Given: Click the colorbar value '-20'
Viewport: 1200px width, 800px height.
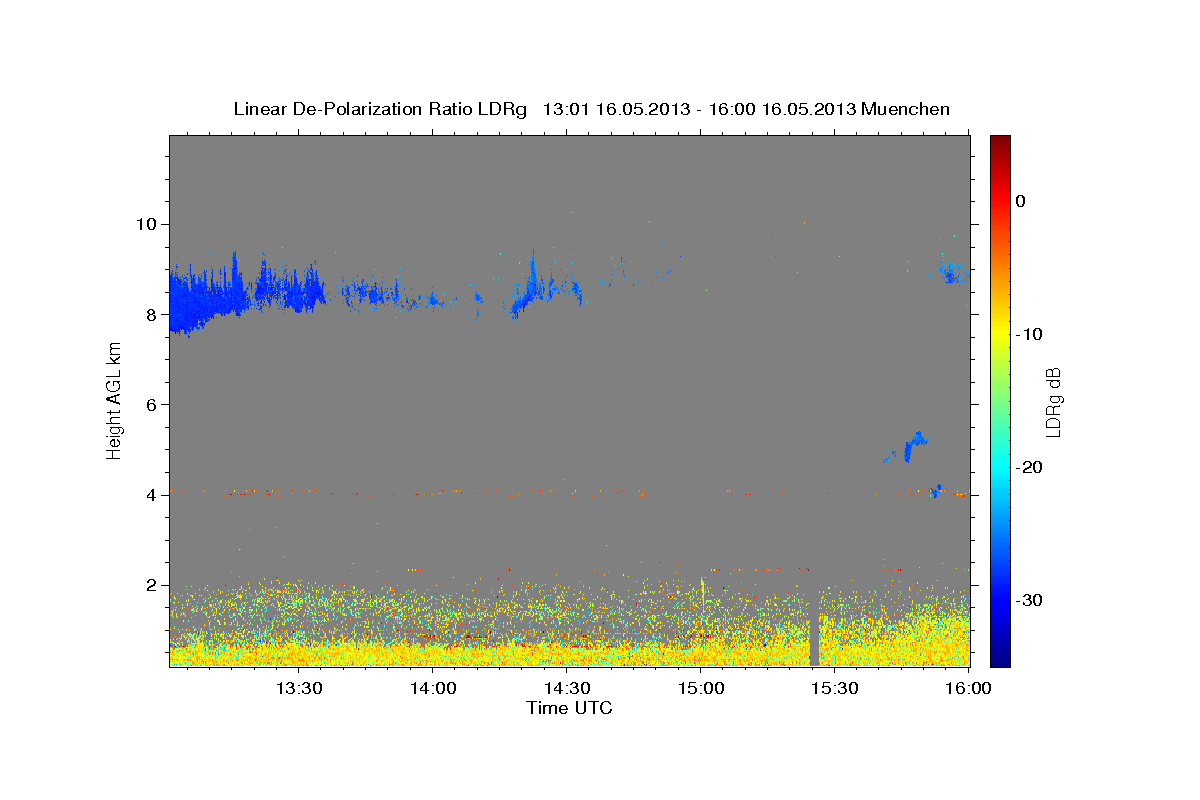Looking at the screenshot, I should point(1029,467).
